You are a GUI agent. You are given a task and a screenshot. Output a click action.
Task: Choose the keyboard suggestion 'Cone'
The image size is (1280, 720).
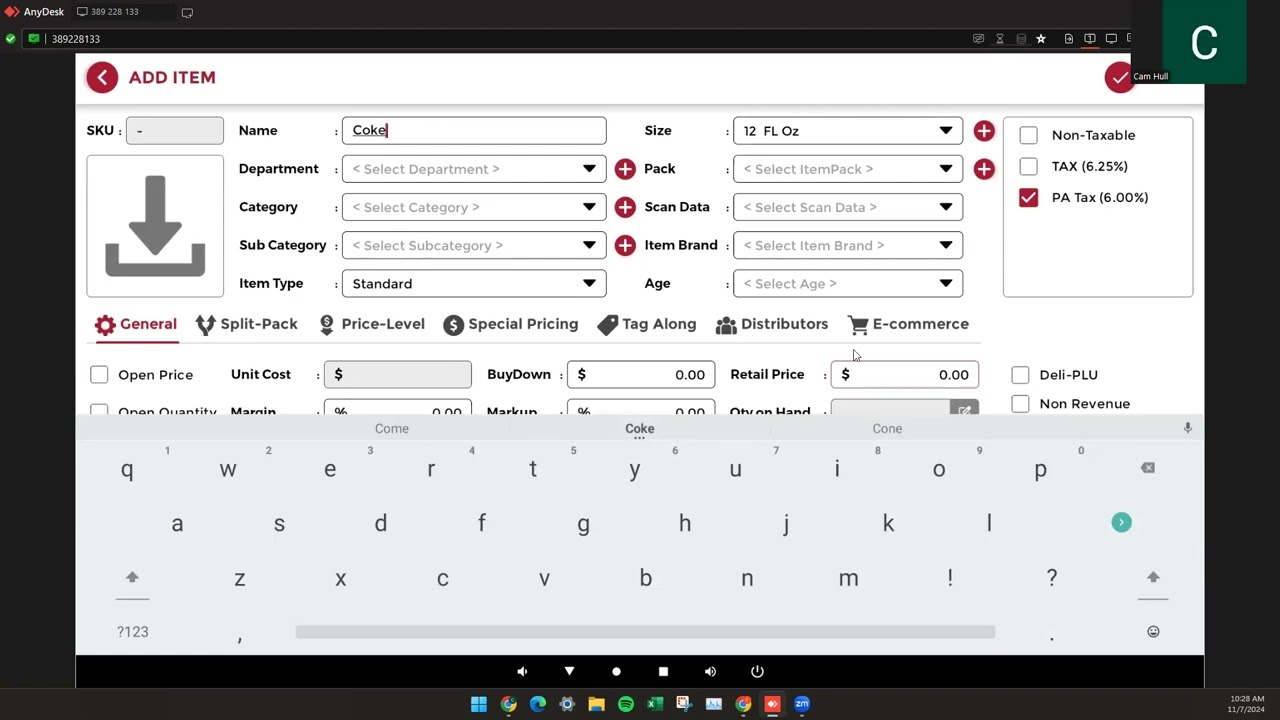pyautogui.click(x=887, y=428)
